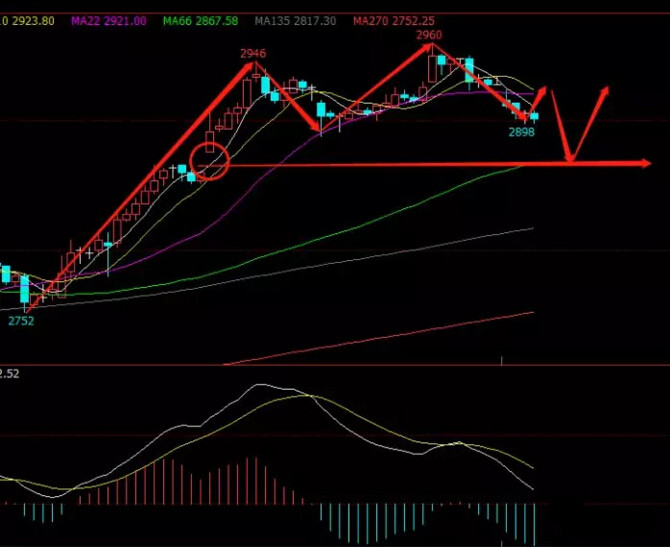The width and height of the screenshot is (670, 547).
Task: Select the MA270 2752.25 indicator label
Action: click(x=394, y=21)
